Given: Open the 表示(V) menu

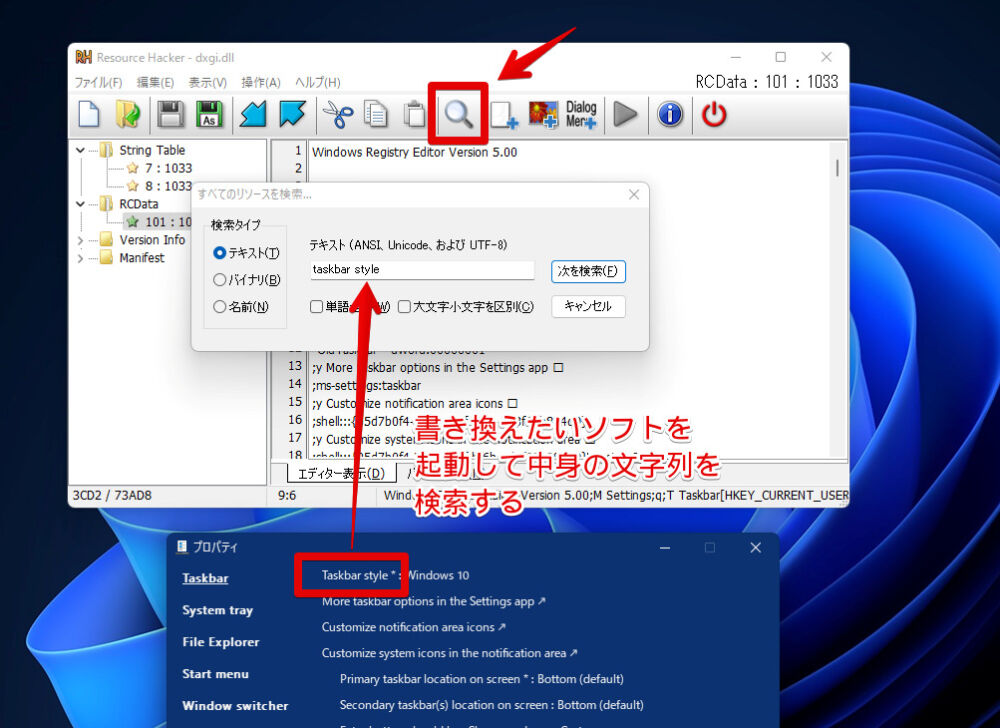Looking at the screenshot, I should pyautogui.click(x=208, y=82).
